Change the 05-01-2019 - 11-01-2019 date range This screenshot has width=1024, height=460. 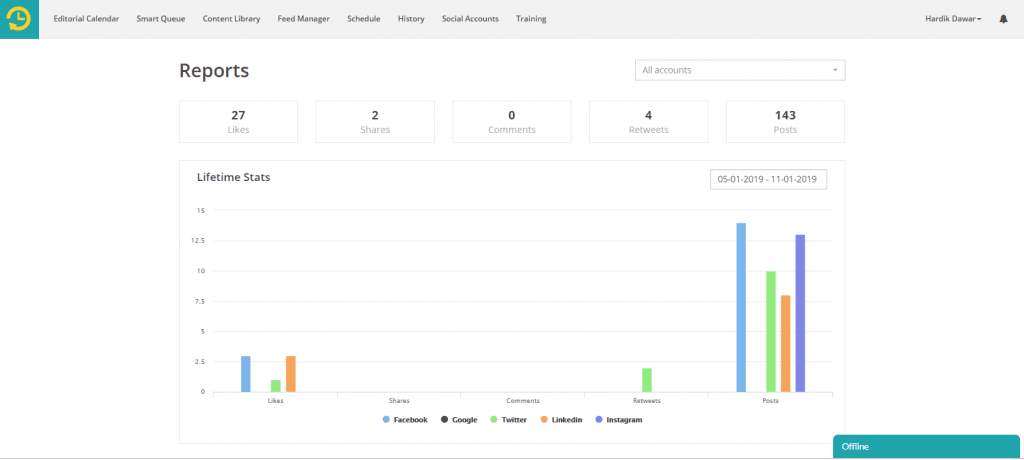click(768, 179)
